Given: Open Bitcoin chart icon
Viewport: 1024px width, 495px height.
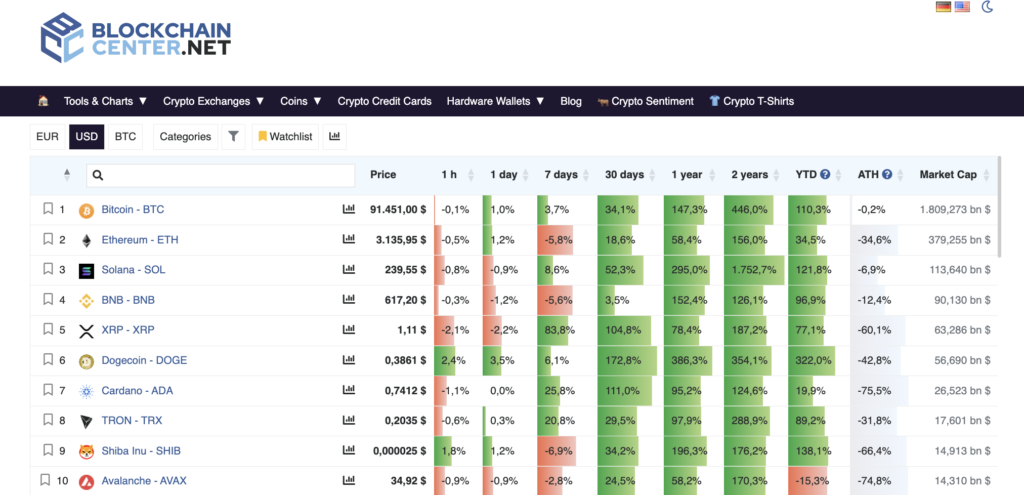Looking at the screenshot, I should tap(349, 209).
